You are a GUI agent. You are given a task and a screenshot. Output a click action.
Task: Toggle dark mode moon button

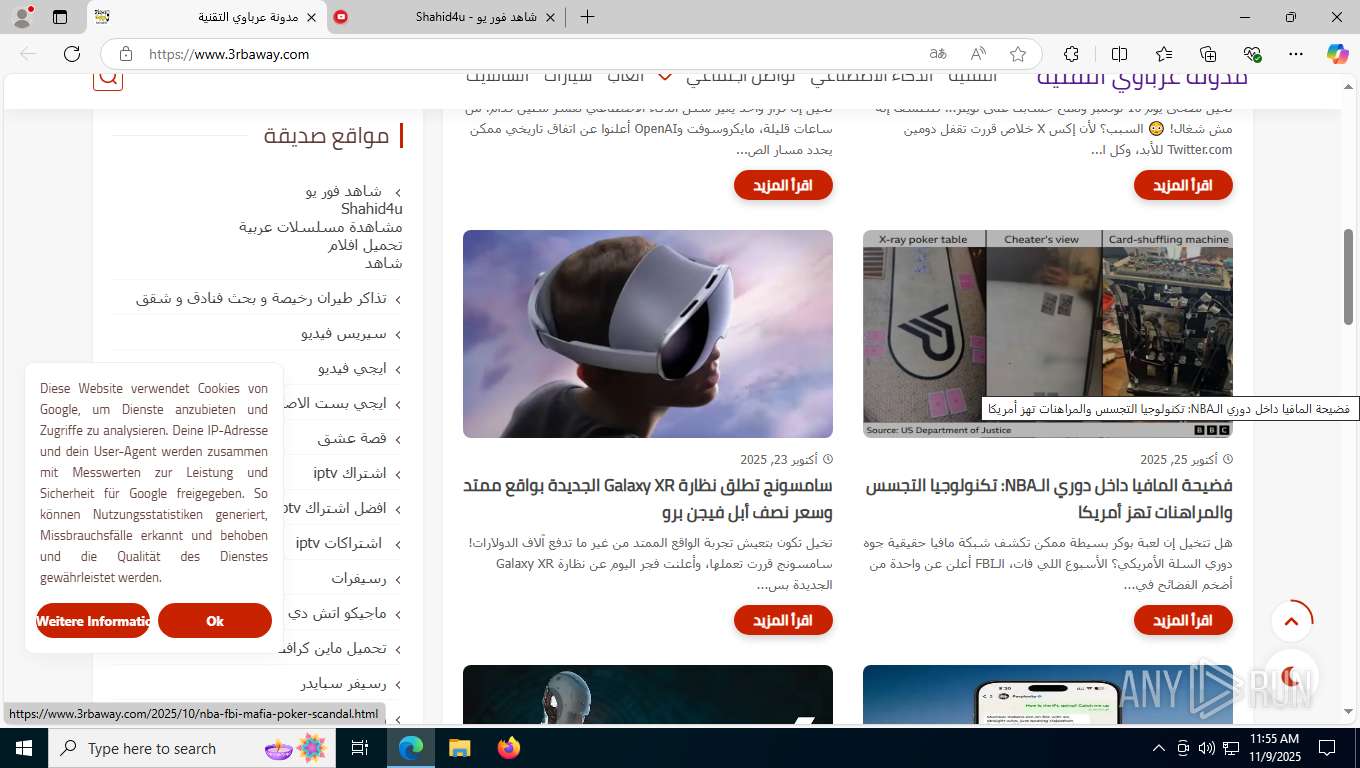[x=1291, y=675]
